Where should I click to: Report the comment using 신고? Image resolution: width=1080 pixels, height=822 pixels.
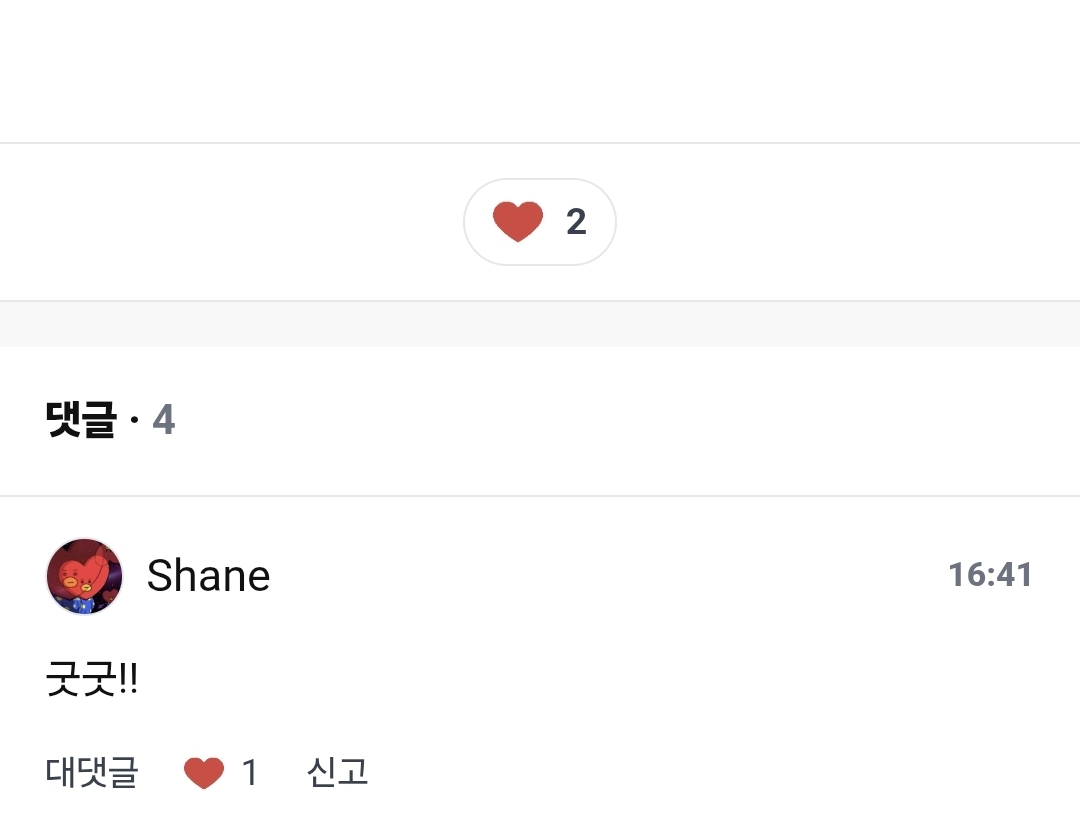coord(337,773)
